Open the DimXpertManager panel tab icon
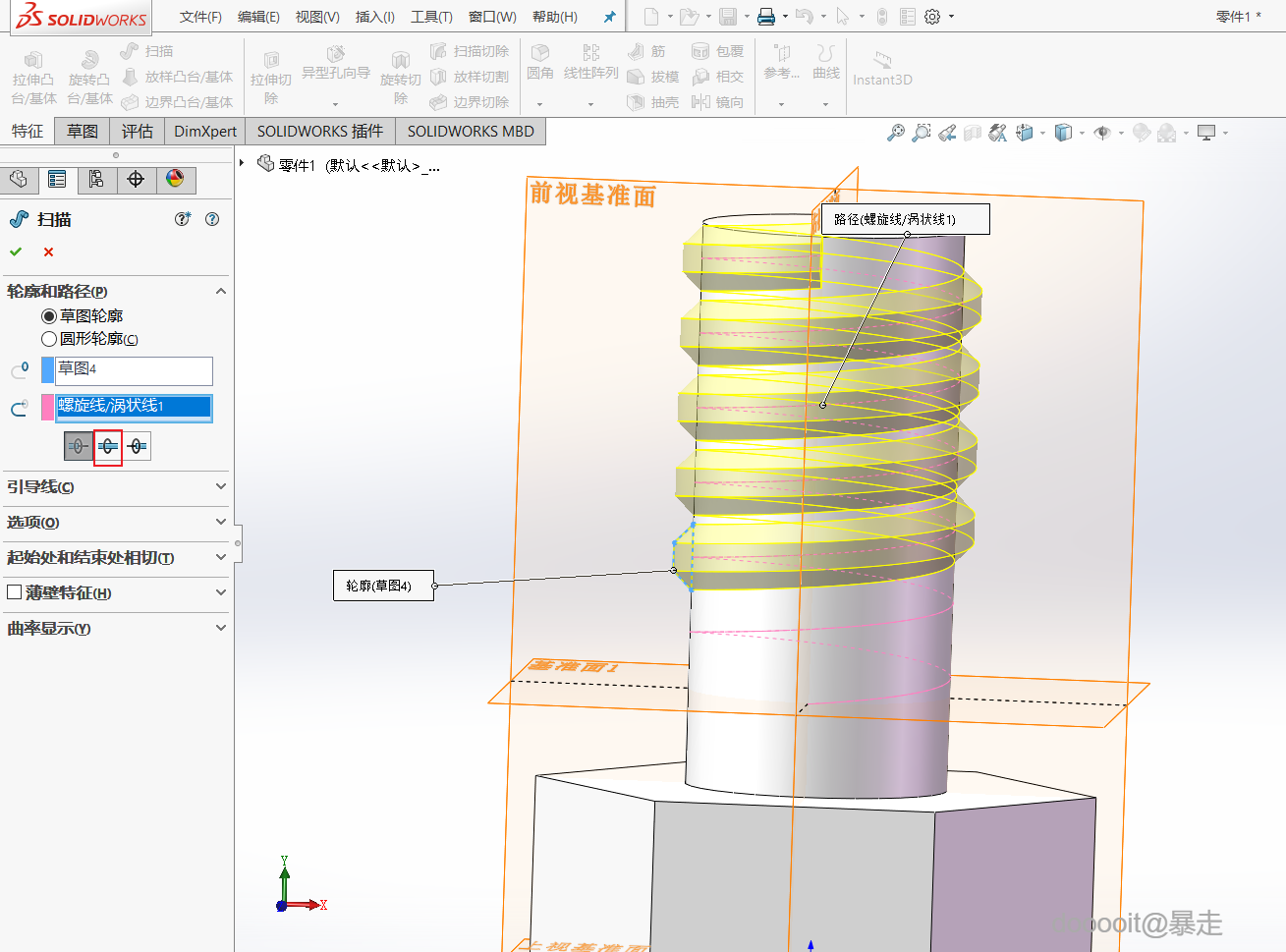1286x952 pixels. [136, 179]
